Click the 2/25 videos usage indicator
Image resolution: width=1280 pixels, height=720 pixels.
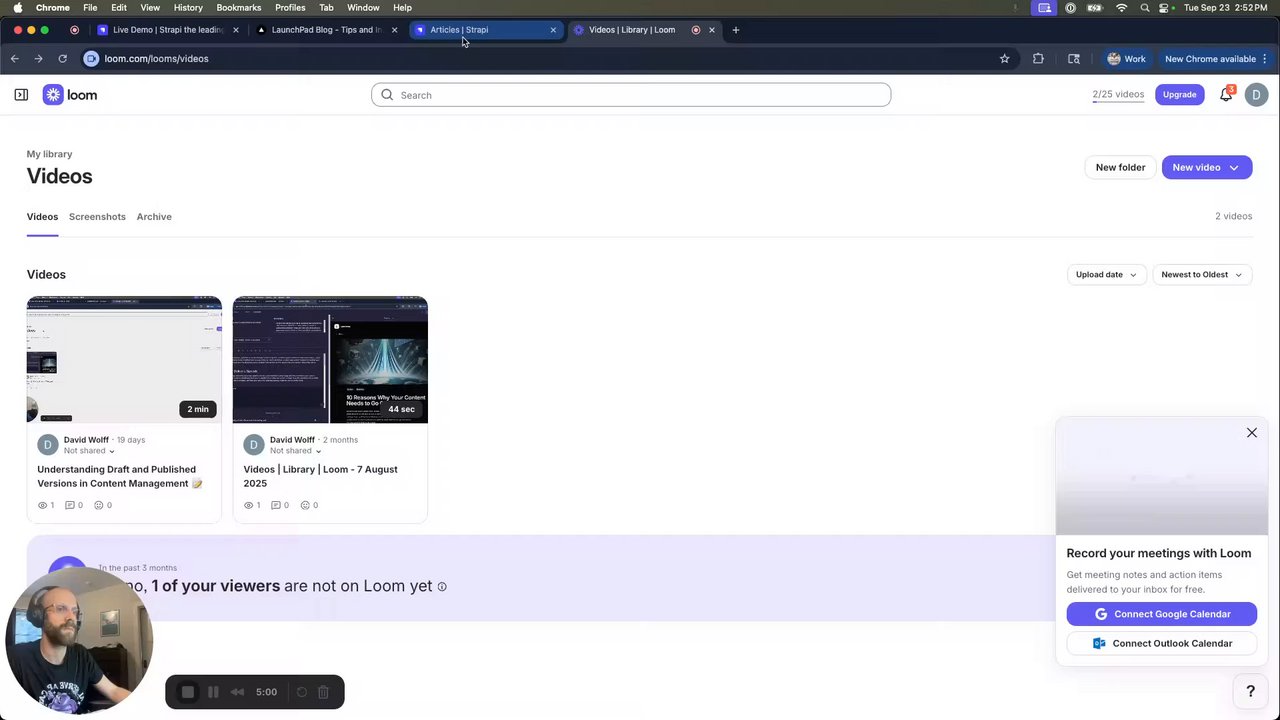pyautogui.click(x=1118, y=95)
